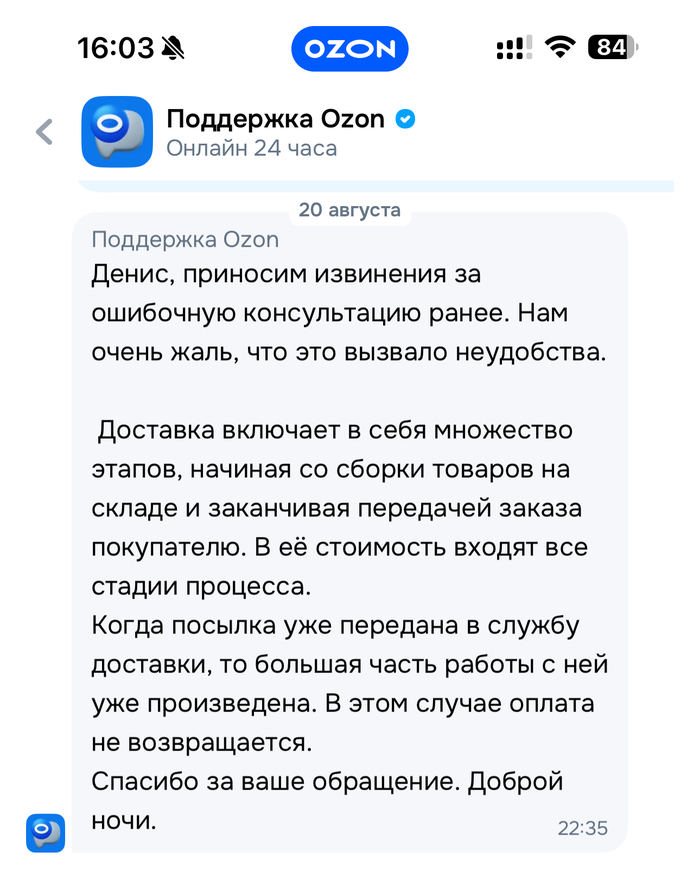Open the Ozon support avatar in header
The image size is (700, 871).
(116, 132)
